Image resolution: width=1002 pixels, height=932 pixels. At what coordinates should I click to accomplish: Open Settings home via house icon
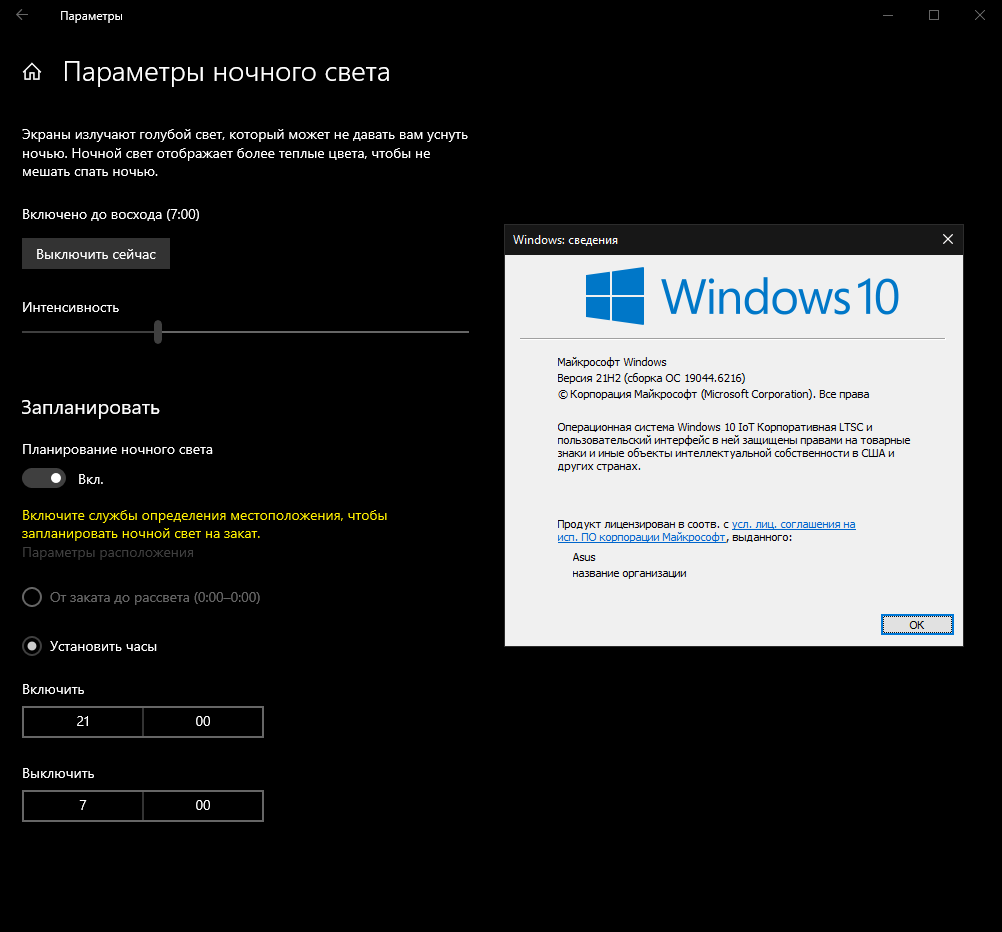tap(32, 72)
